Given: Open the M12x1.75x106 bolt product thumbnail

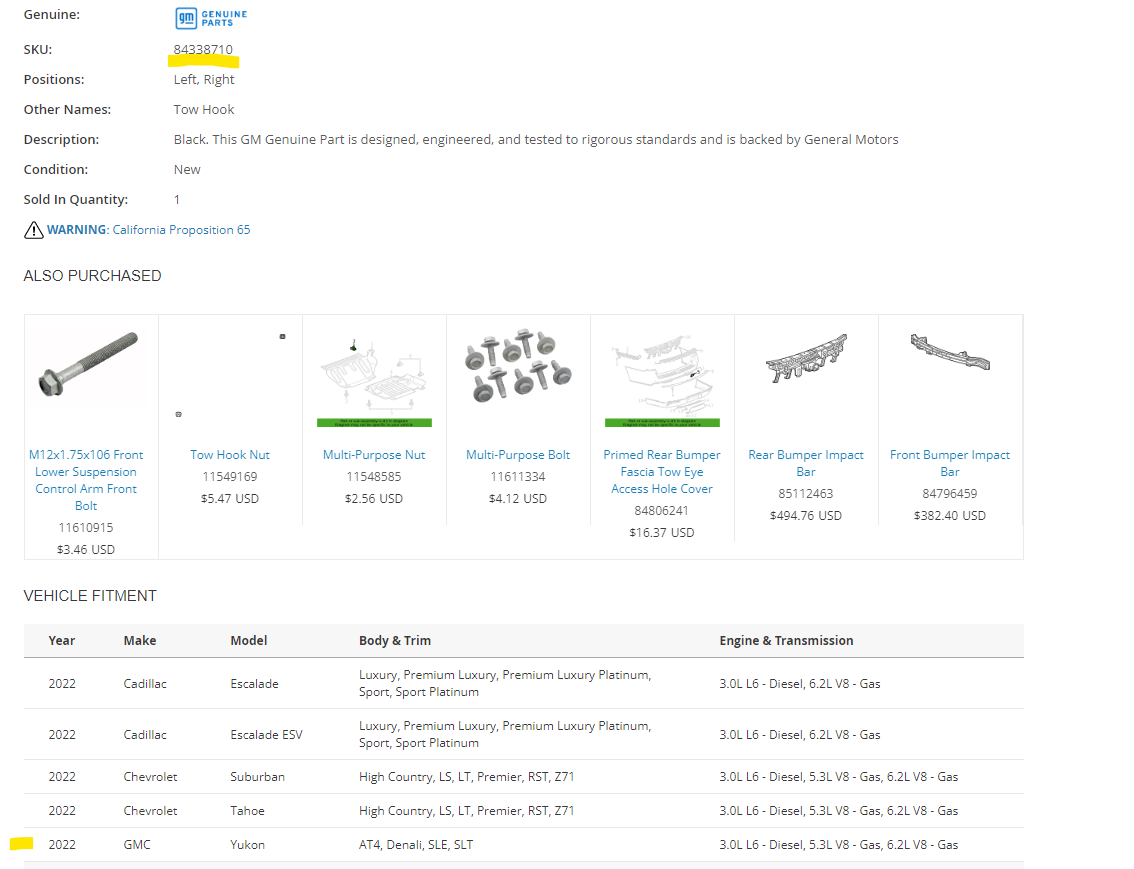Looking at the screenshot, I should pos(88,364).
